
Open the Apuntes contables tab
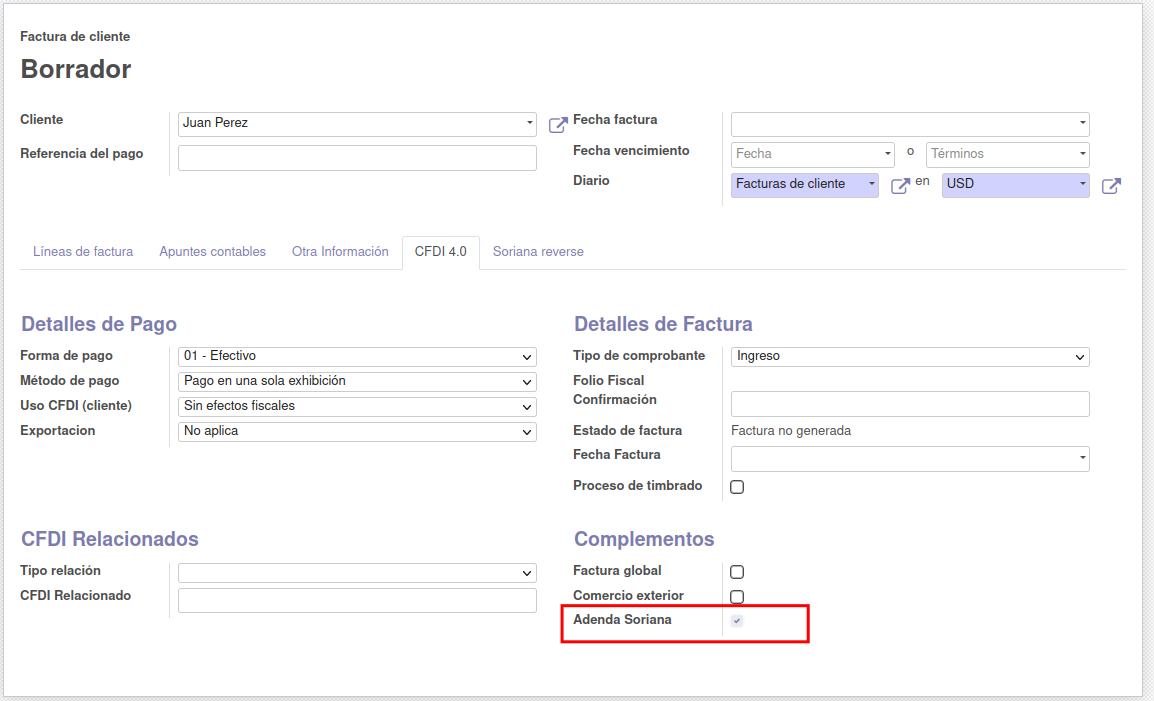[x=212, y=252]
